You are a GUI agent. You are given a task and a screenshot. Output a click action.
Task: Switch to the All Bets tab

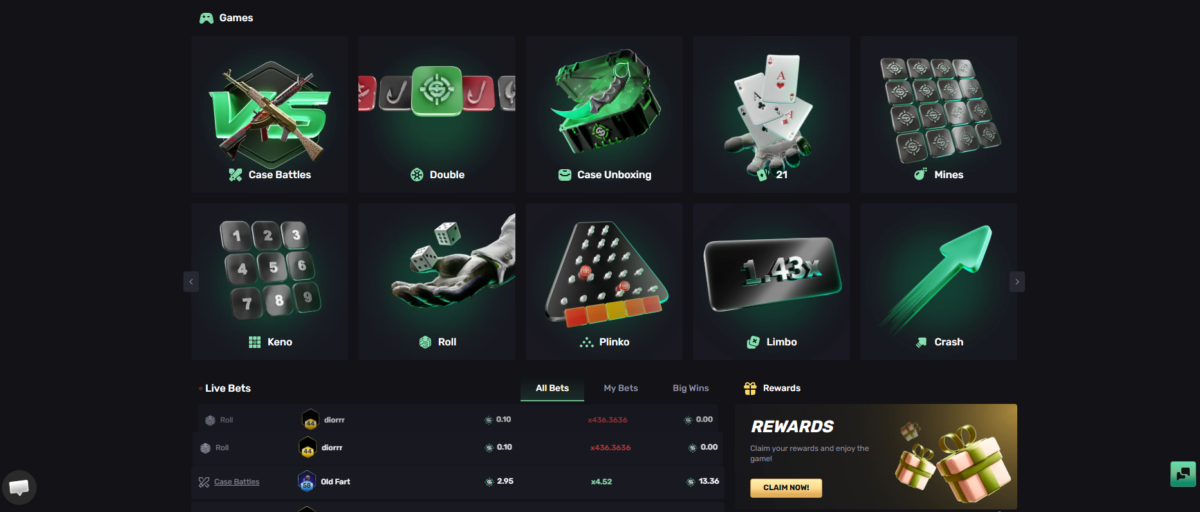tap(552, 388)
